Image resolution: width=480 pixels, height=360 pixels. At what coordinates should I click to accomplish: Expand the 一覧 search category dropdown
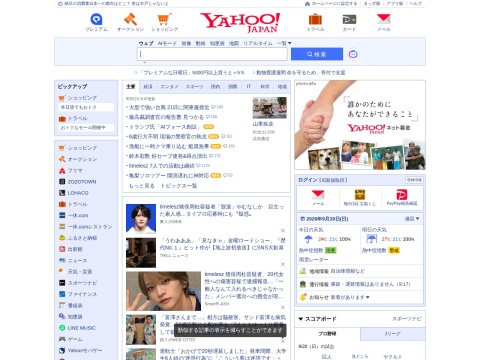[x=284, y=43]
